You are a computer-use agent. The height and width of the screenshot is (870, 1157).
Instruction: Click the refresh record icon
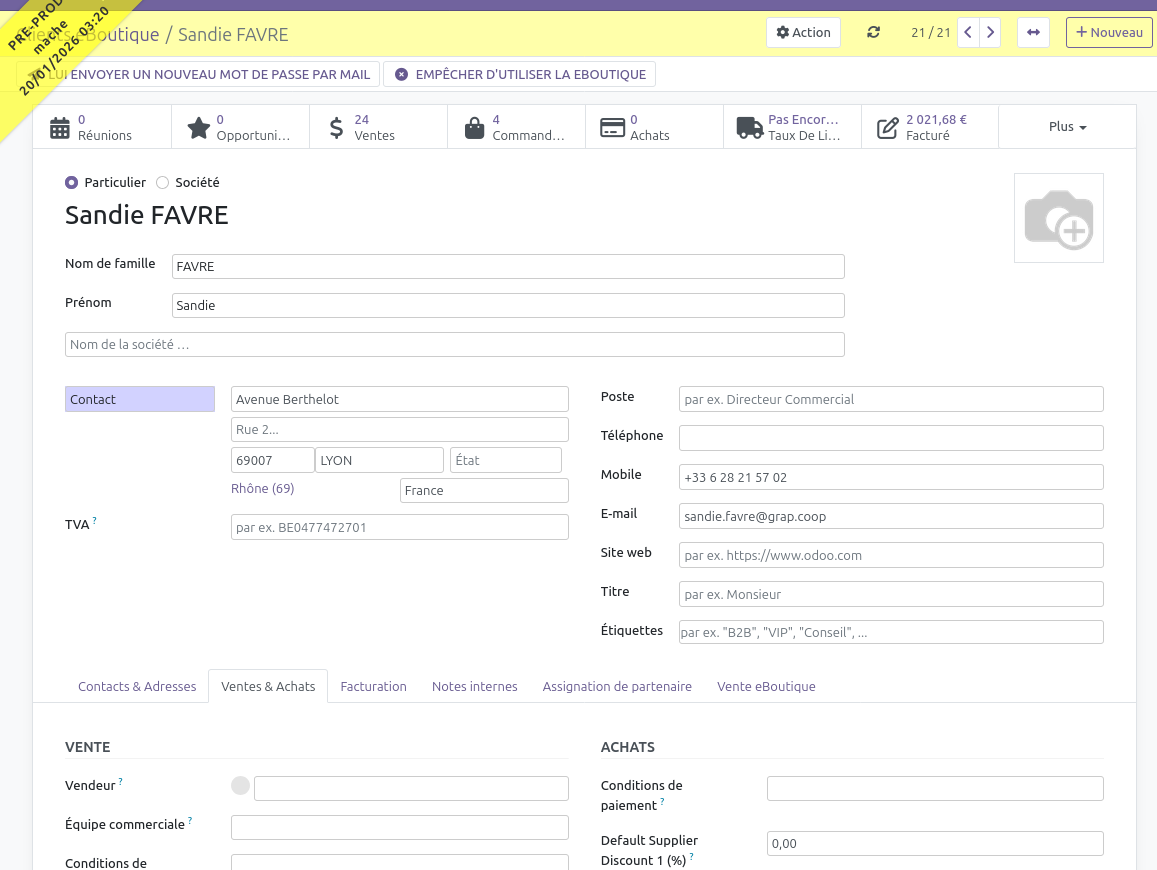873,32
